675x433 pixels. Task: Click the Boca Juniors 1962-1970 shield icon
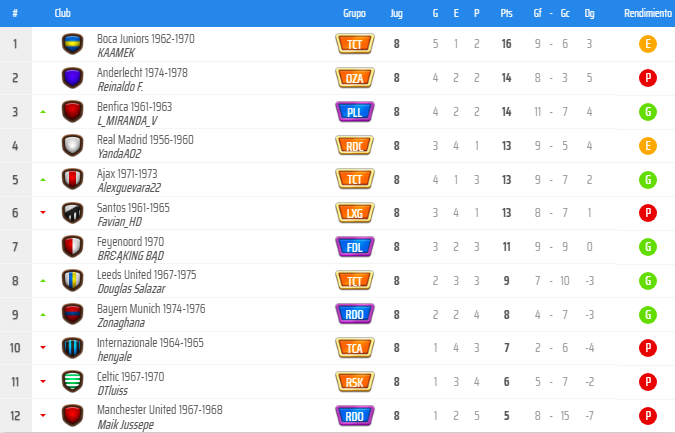(72, 44)
